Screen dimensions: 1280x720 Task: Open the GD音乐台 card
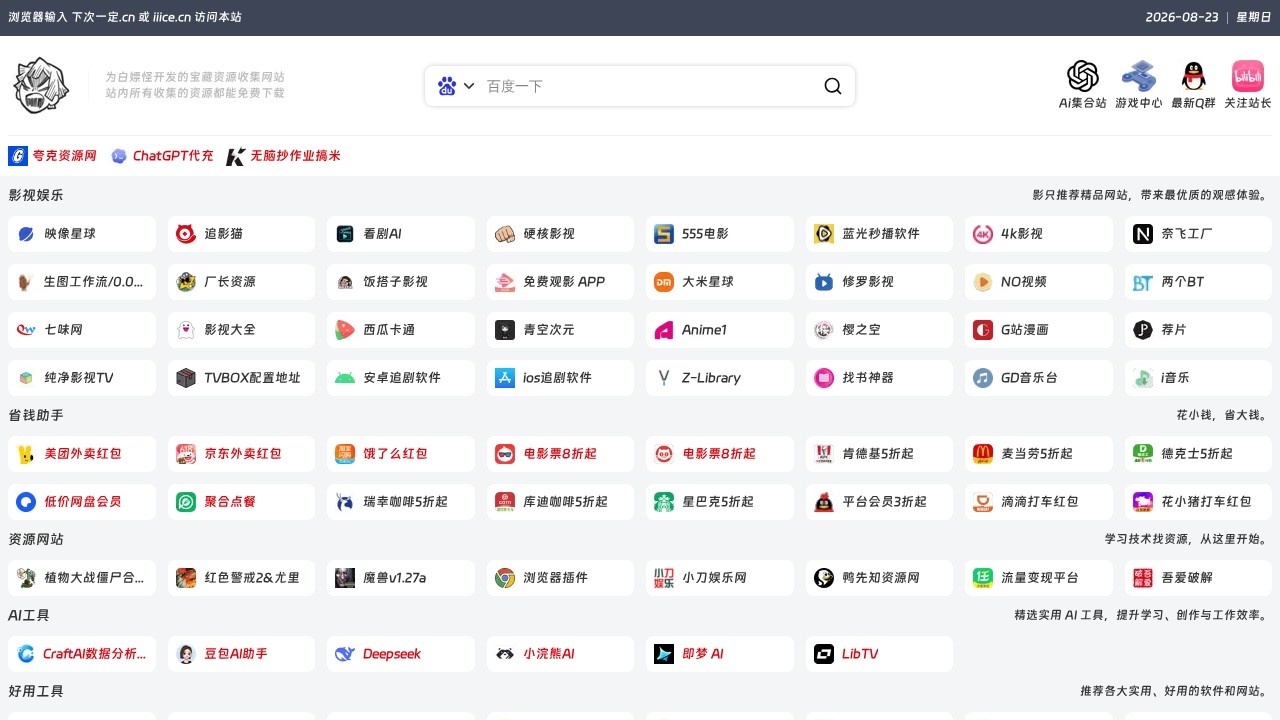click(x=1039, y=378)
